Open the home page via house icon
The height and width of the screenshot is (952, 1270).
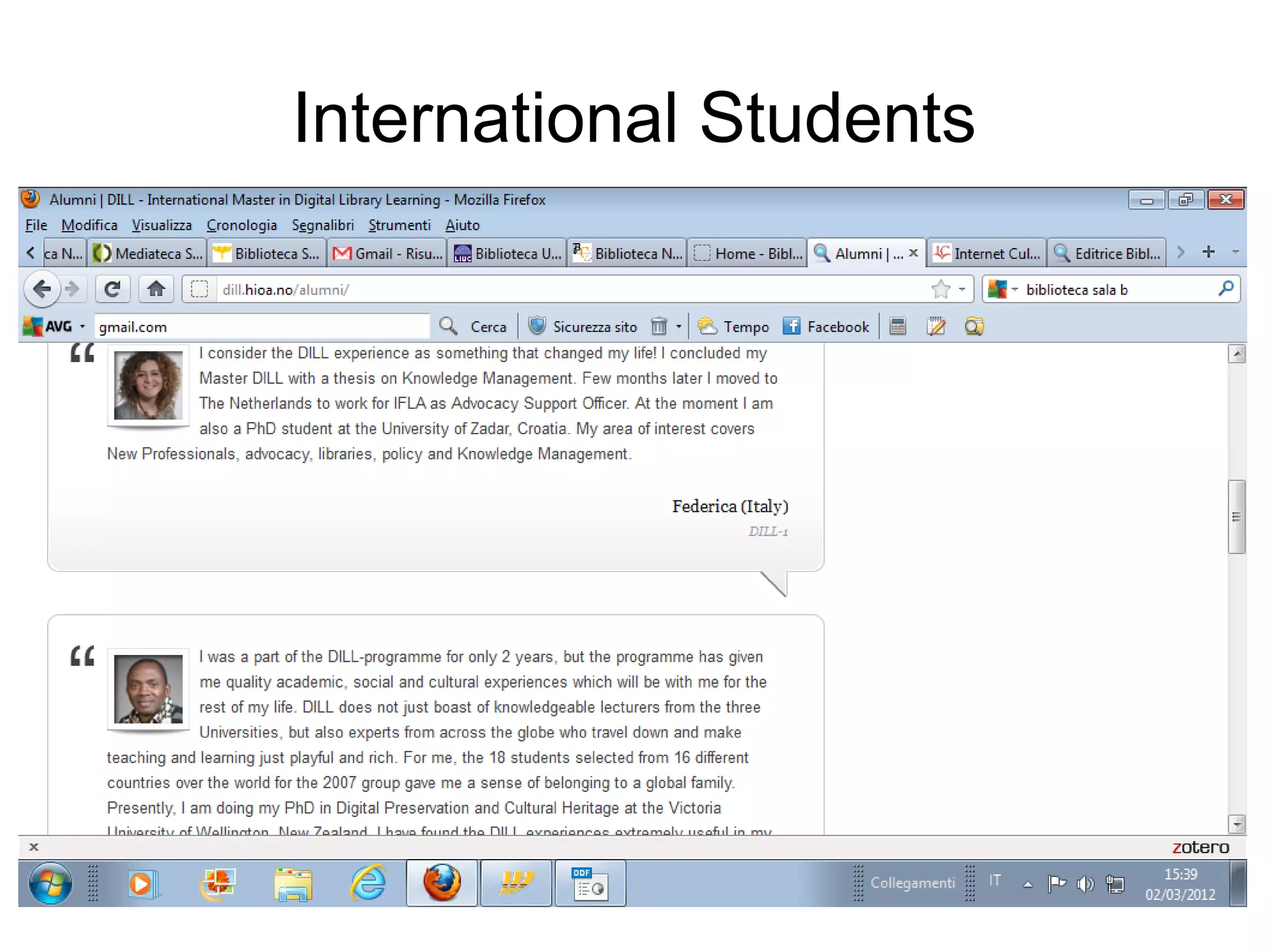(x=156, y=289)
